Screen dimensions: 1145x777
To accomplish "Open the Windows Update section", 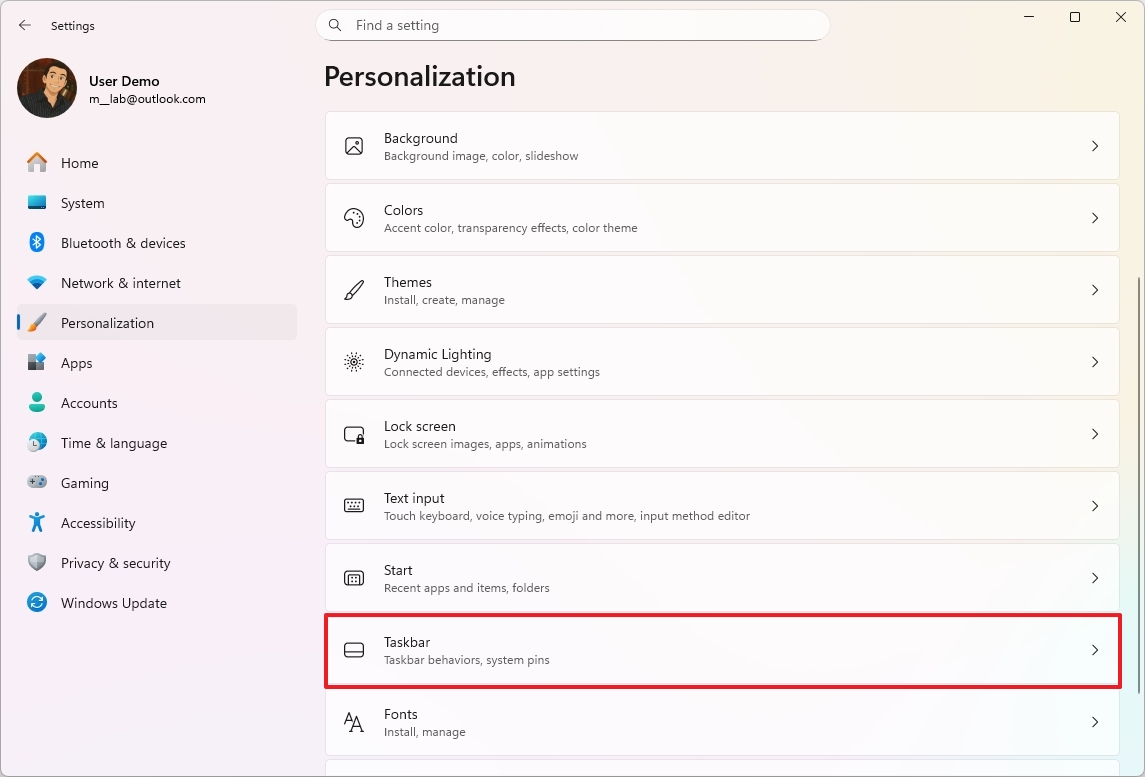I will pyautogui.click(x=113, y=603).
